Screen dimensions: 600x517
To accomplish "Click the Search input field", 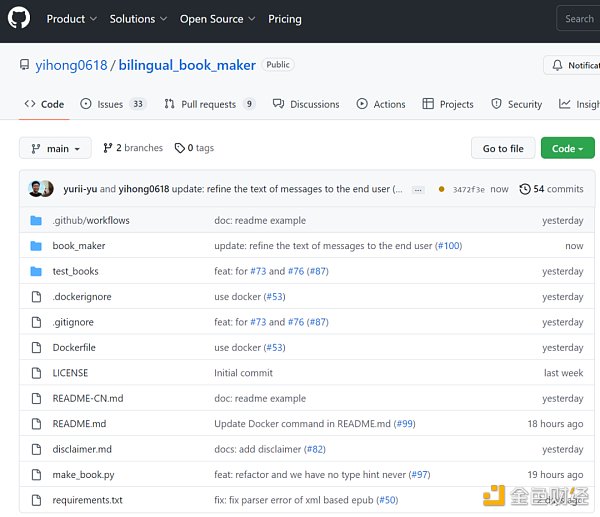I will click(578, 19).
